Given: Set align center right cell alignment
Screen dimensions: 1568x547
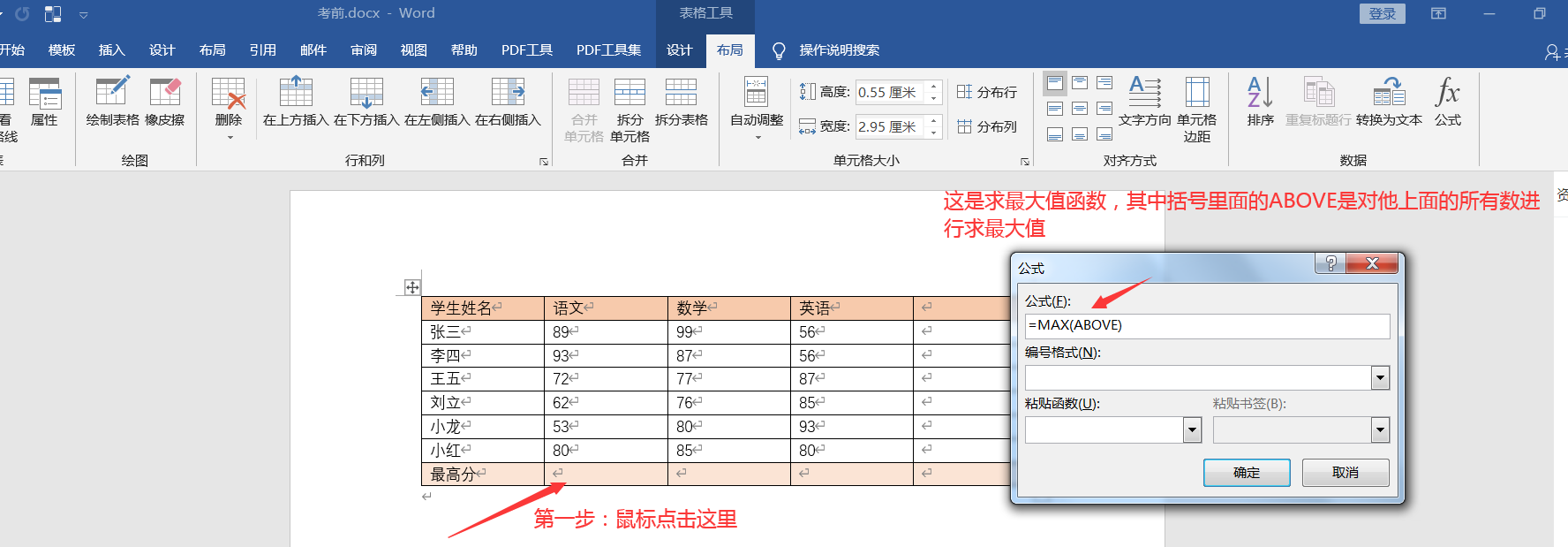Looking at the screenshot, I should point(1104,109).
